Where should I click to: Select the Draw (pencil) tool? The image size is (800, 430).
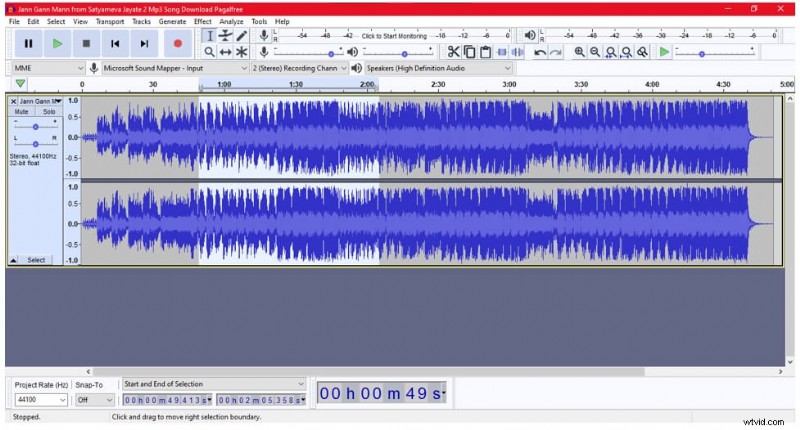tap(241, 36)
